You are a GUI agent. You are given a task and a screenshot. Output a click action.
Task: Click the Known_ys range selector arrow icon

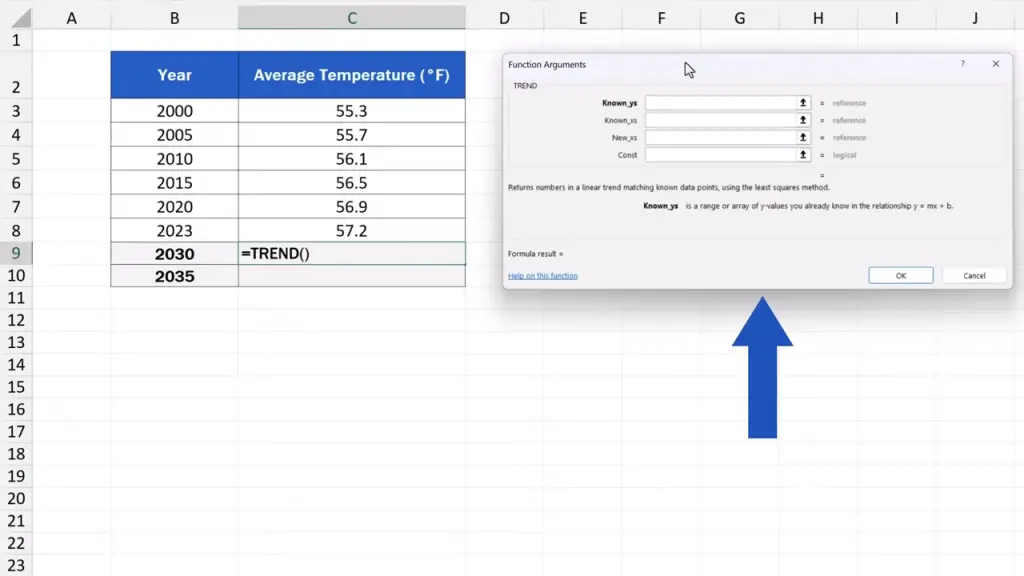802,103
